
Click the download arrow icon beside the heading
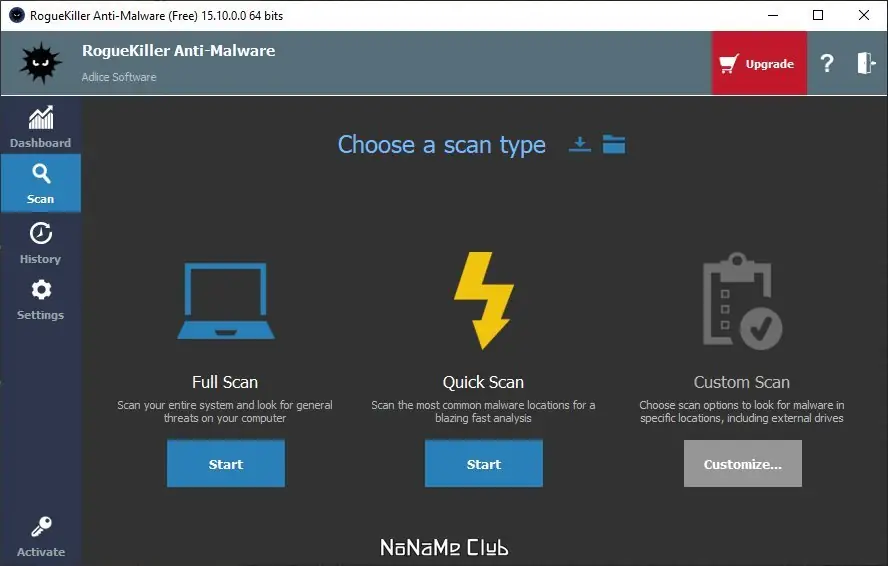point(579,144)
